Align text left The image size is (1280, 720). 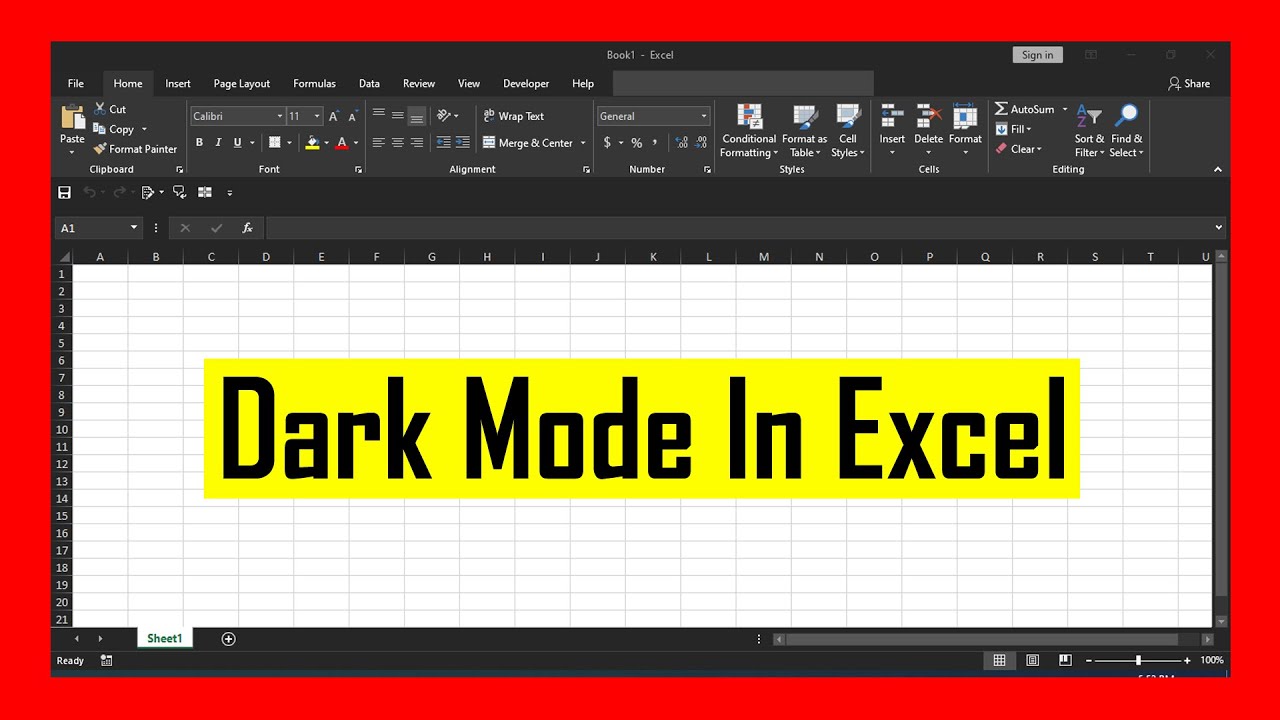coord(378,143)
